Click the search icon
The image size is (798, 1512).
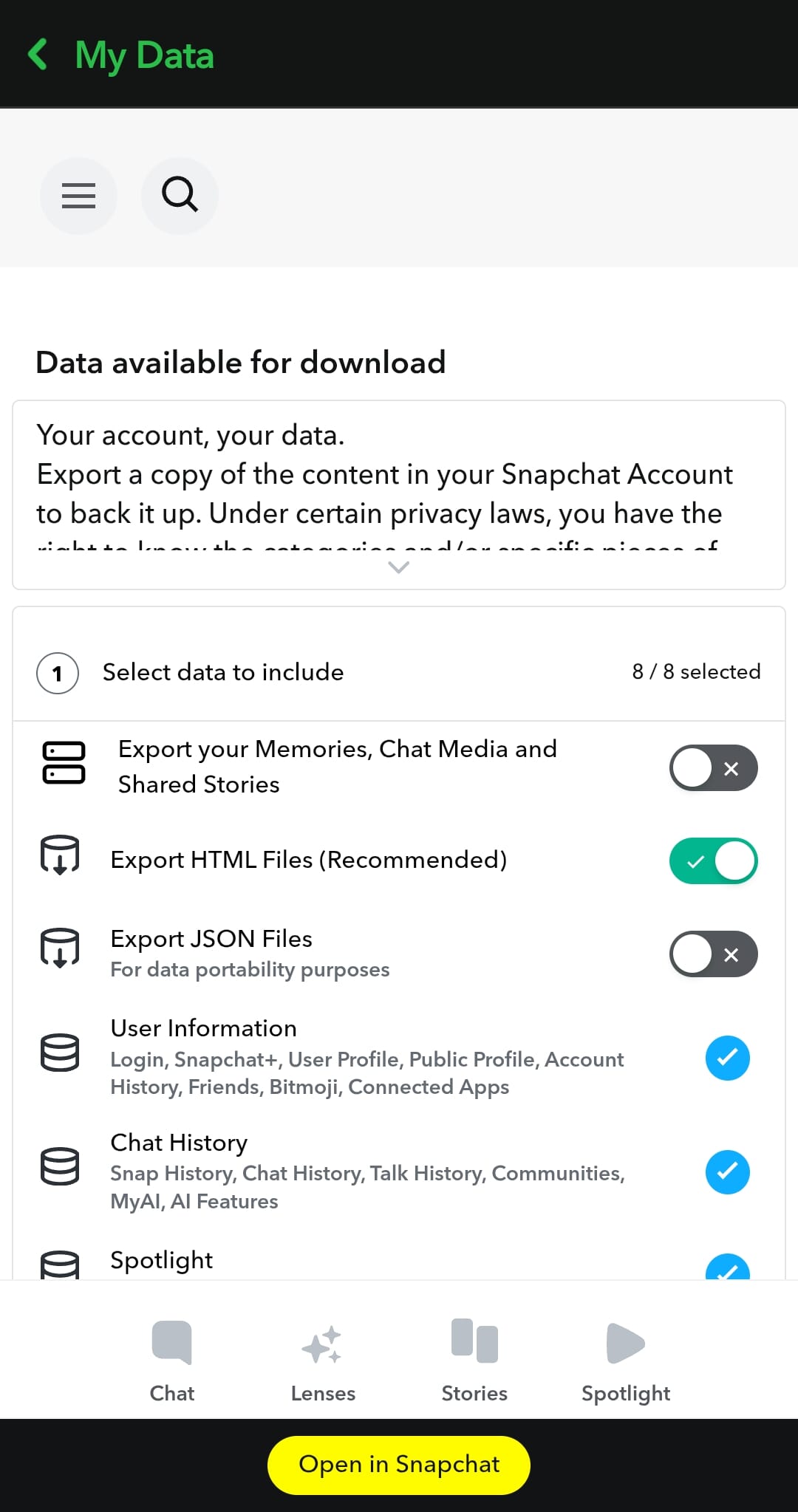click(180, 195)
